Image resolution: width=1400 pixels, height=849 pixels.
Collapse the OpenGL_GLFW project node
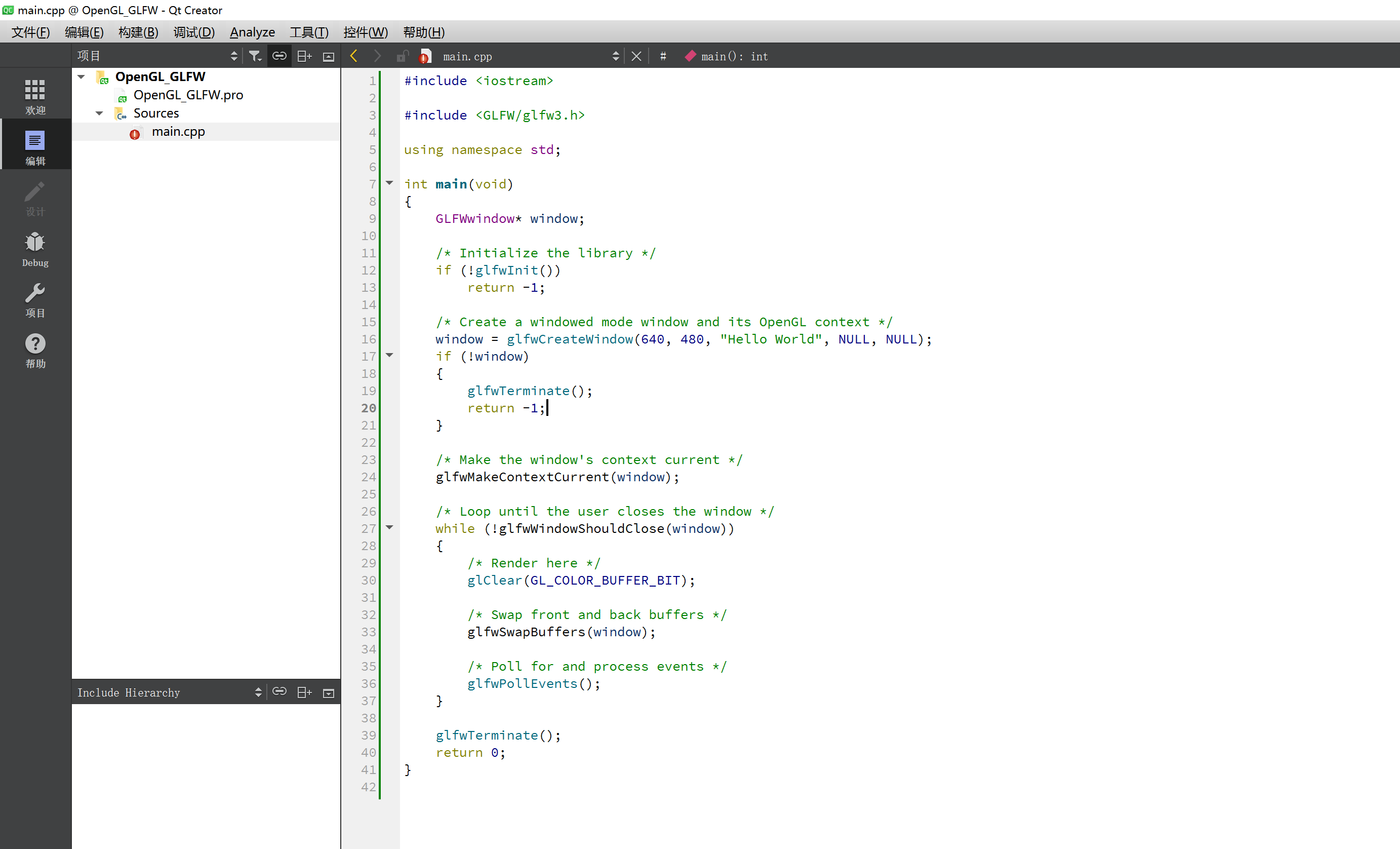[x=81, y=76]
